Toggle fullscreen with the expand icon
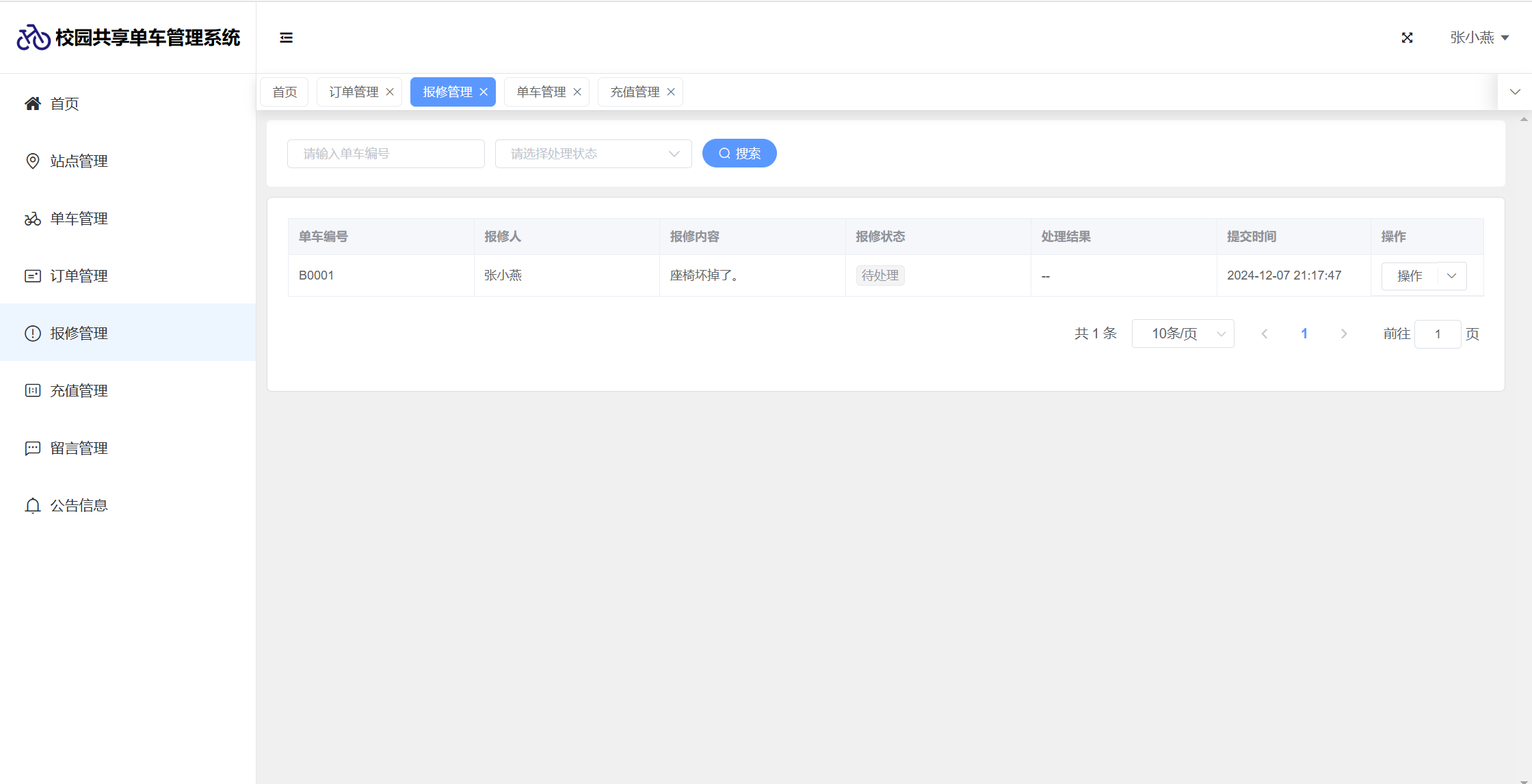Screen dimensions: 1532x784 (x=1407, y=38)
